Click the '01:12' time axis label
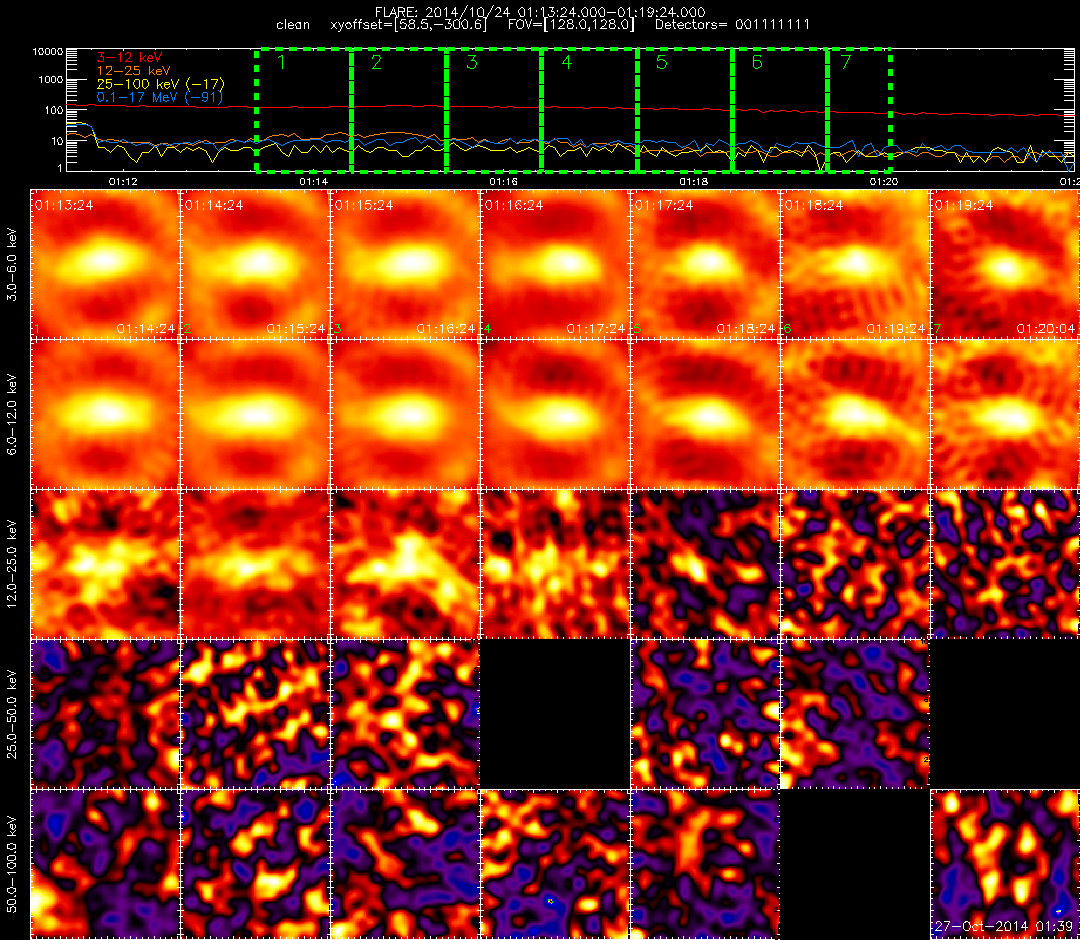Viewport: 1080px width, 940px height. coord(123,181)
